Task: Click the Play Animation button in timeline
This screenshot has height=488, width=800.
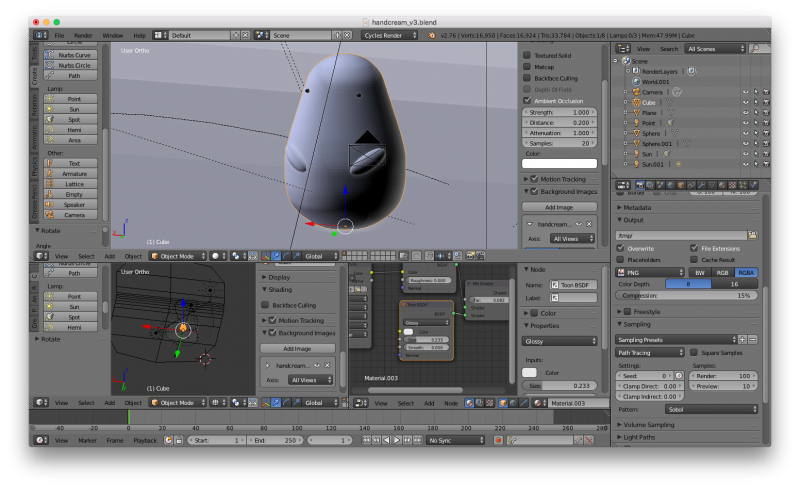Action: [396, 440]
